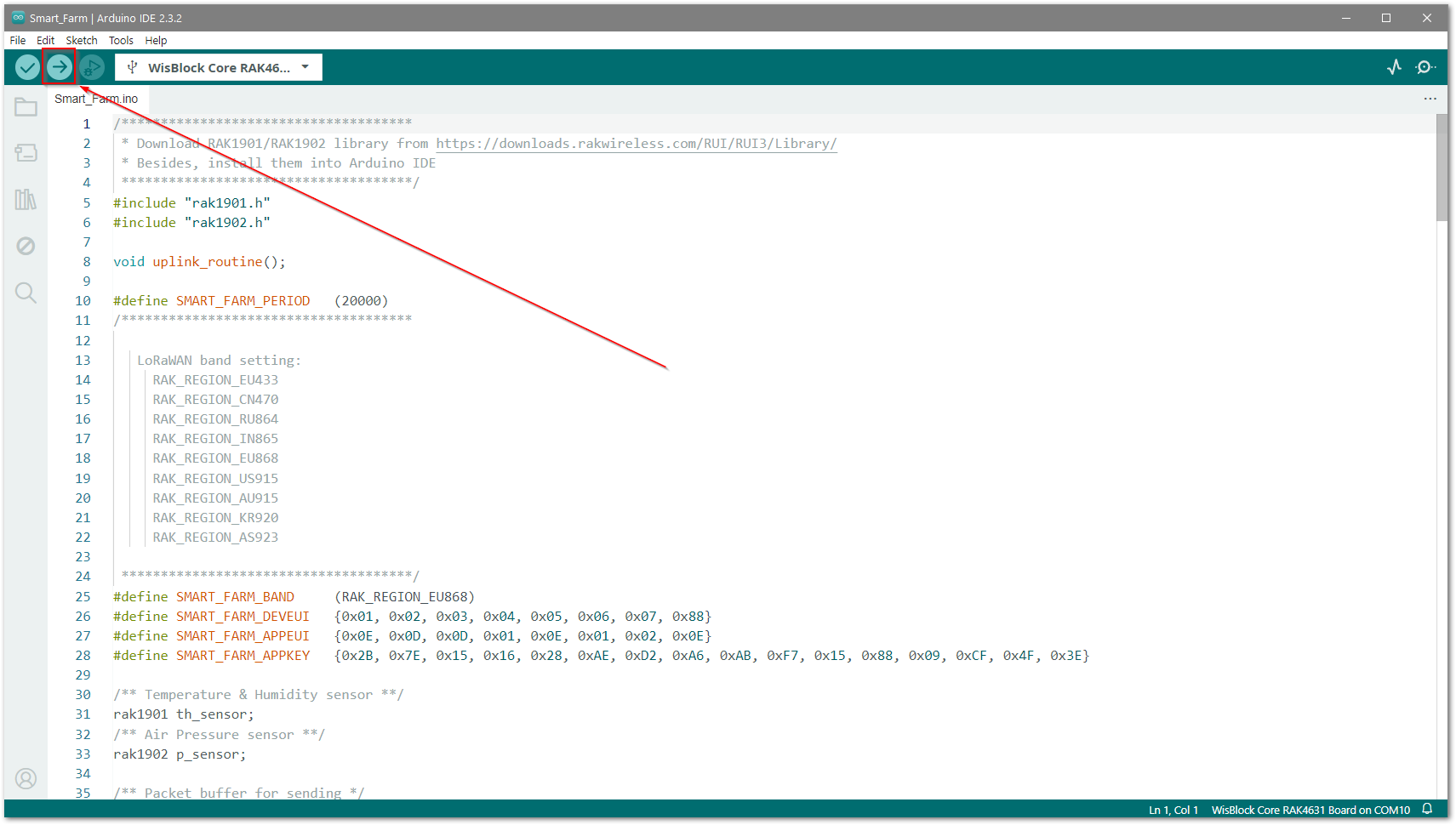Click the text #include "rak1902.h"
Image resolution: width=1456 pixels, height=825 pixels.
(191, 222)
